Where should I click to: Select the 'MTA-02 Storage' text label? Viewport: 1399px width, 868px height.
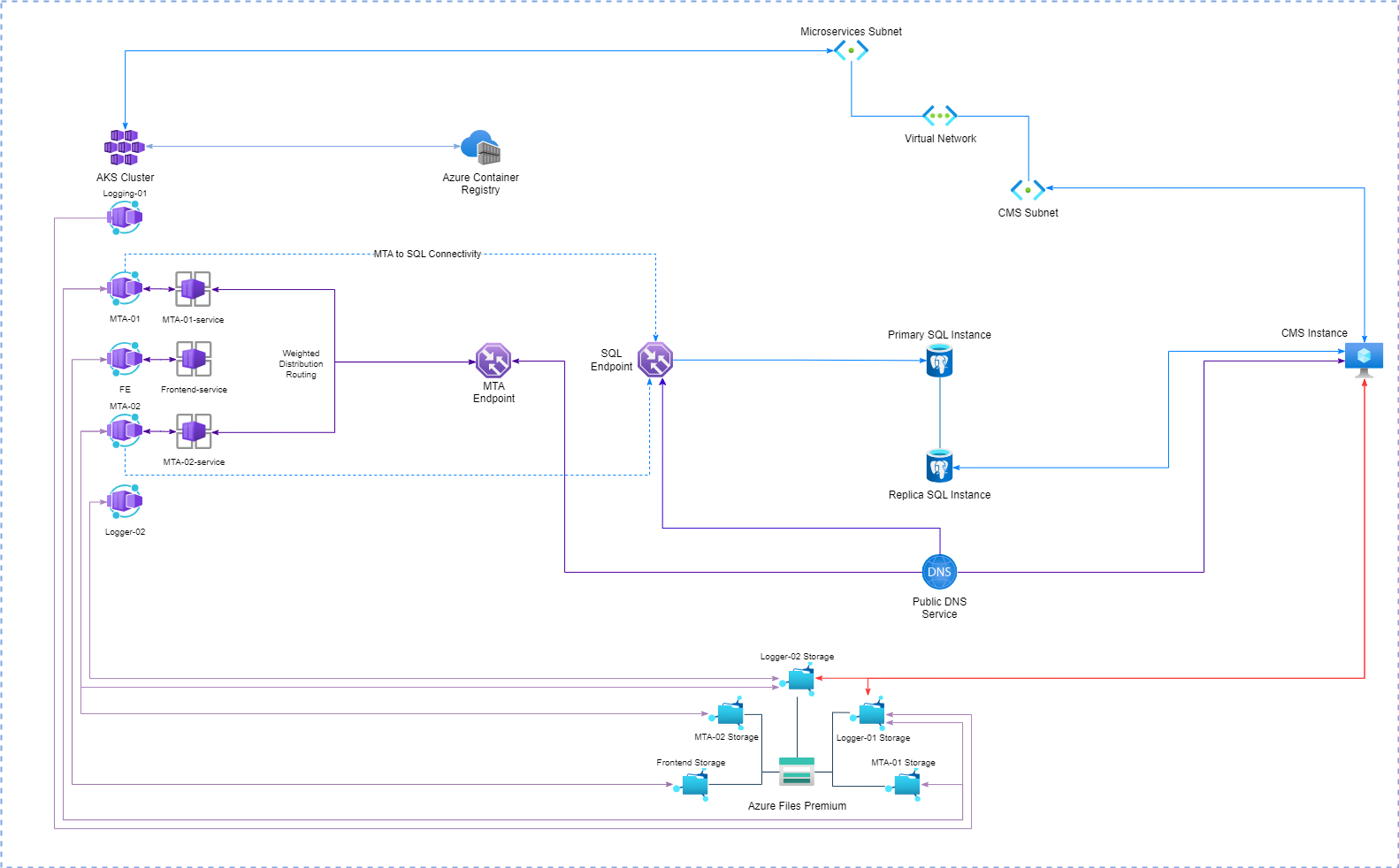click(726, 737)
